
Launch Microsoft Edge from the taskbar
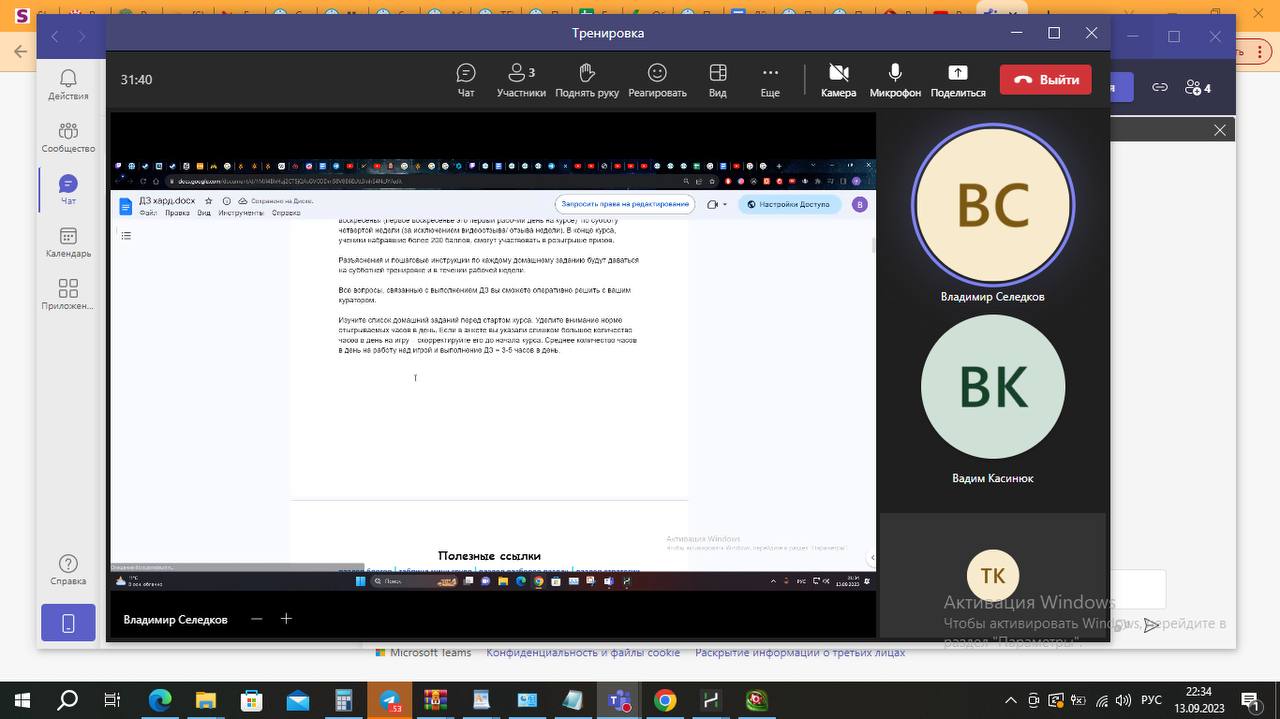[x=160, y=700]
